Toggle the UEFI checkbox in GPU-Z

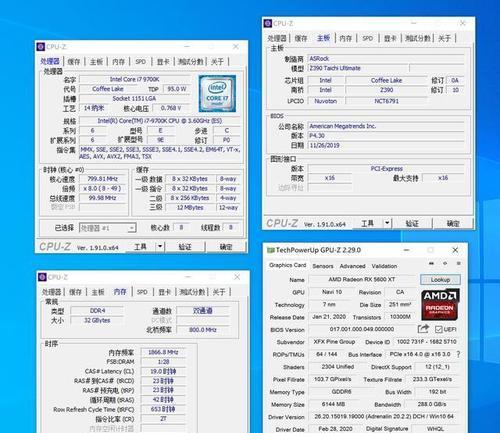click(439, 329)
